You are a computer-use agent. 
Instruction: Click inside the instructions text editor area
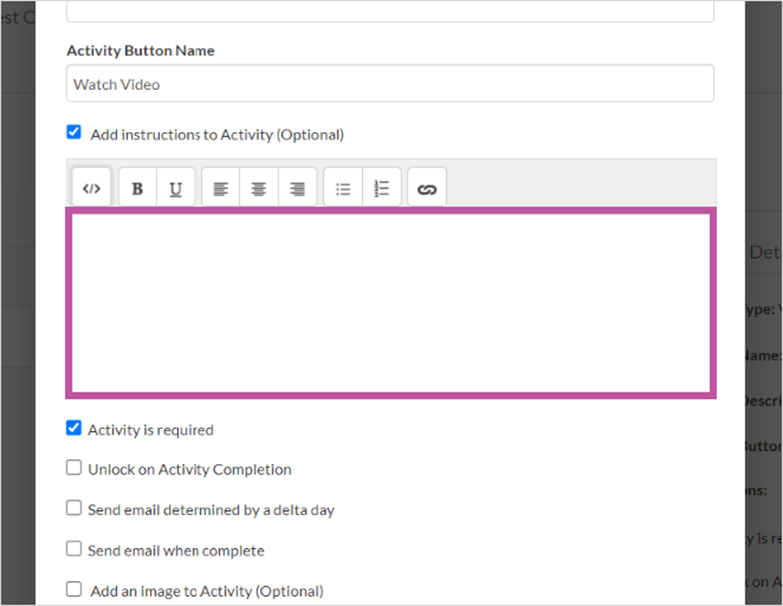[391, 303]
